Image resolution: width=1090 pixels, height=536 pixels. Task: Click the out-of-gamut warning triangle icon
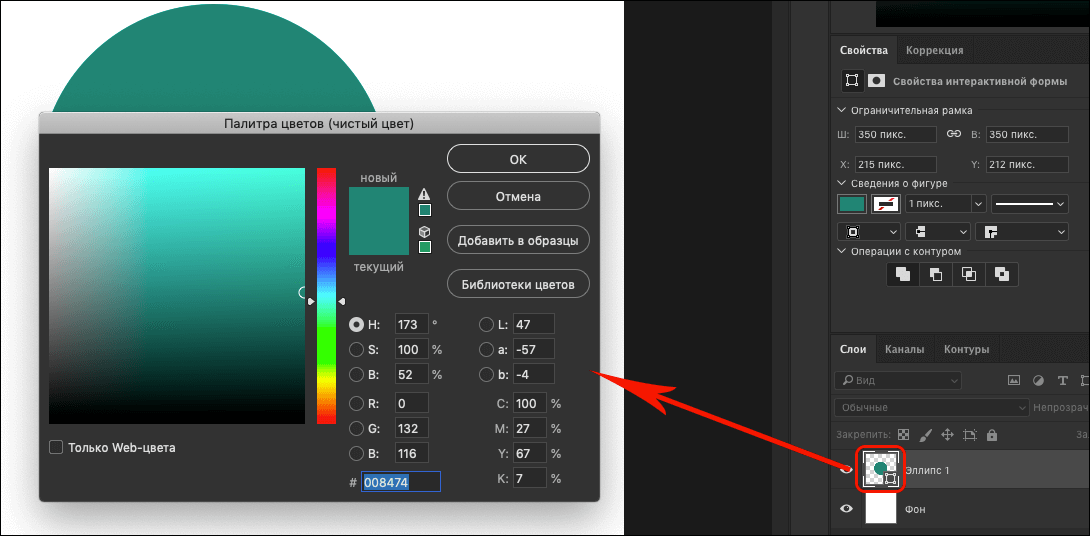[x=424, y=194]
